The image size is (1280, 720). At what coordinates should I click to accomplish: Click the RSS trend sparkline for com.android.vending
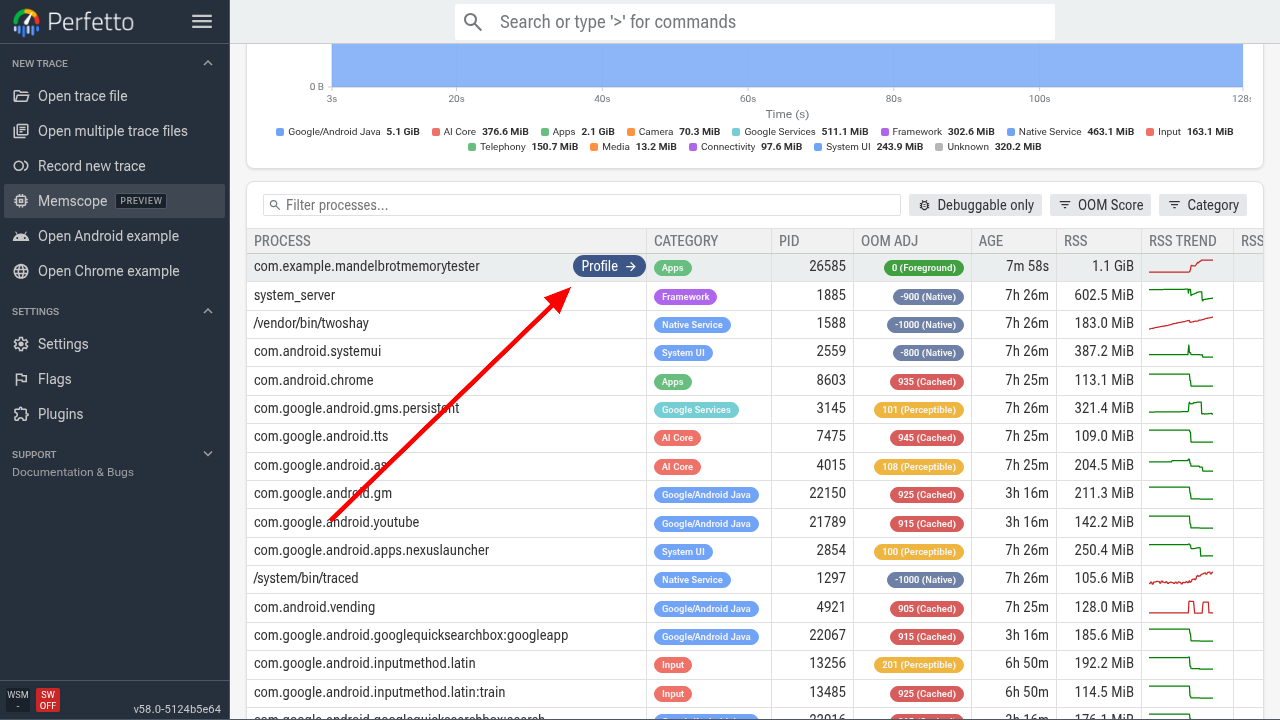tap(1181, 607)
